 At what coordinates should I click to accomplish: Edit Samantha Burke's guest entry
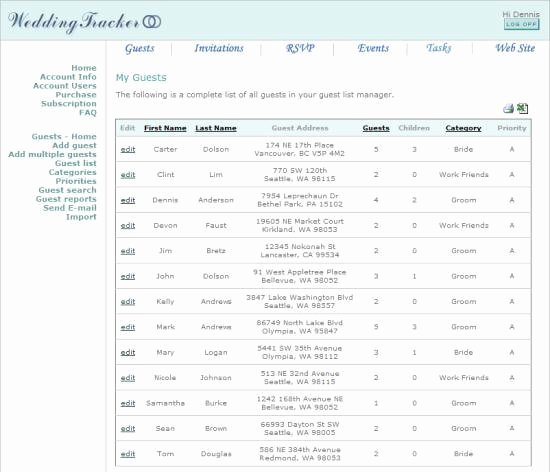click(128, 403)
